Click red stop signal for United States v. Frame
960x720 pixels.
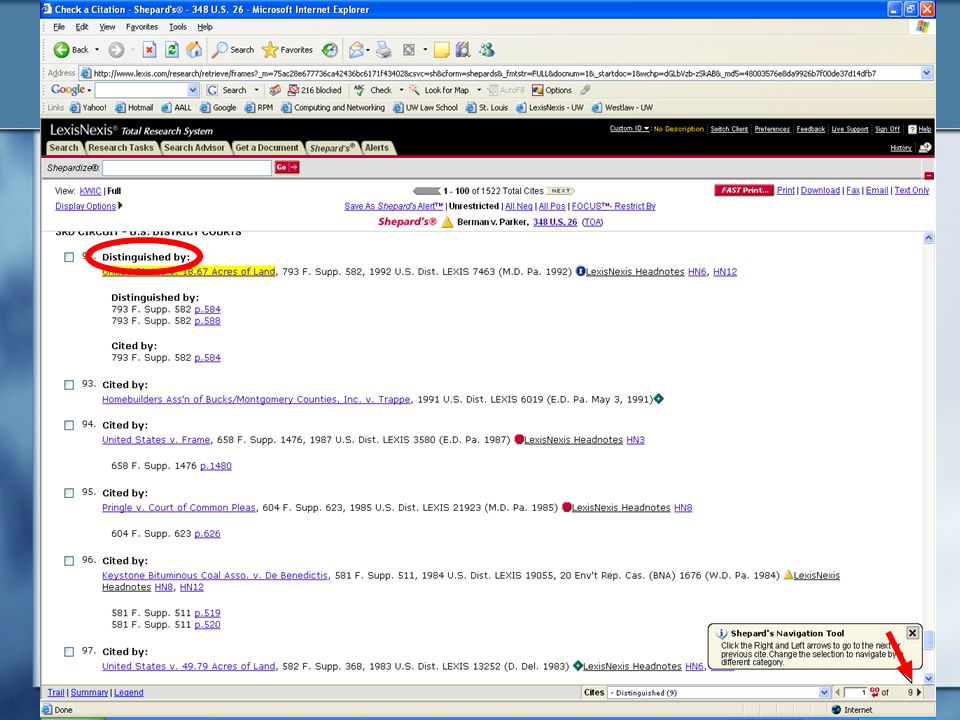pos(519,439)
